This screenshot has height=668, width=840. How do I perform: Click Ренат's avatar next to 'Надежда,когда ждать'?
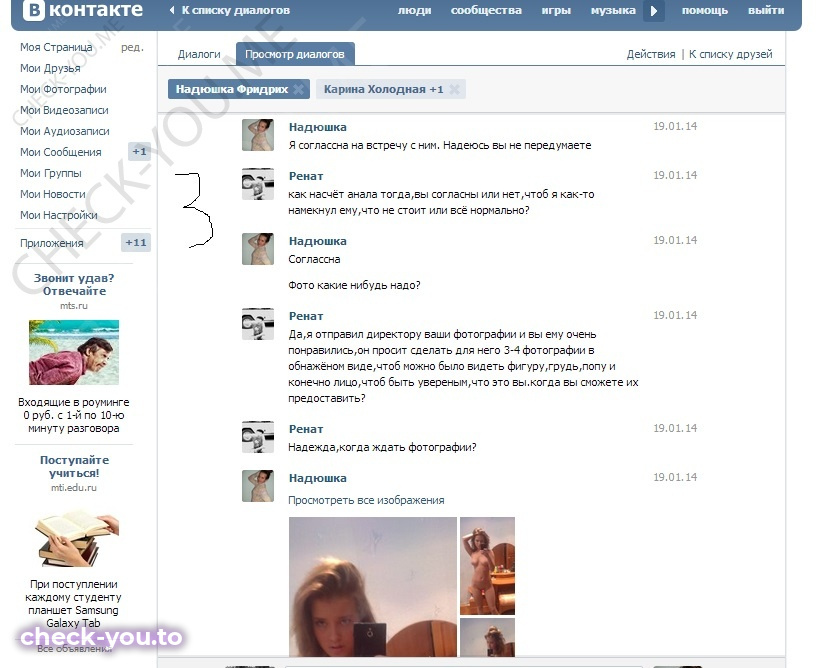tap(258, 437)
